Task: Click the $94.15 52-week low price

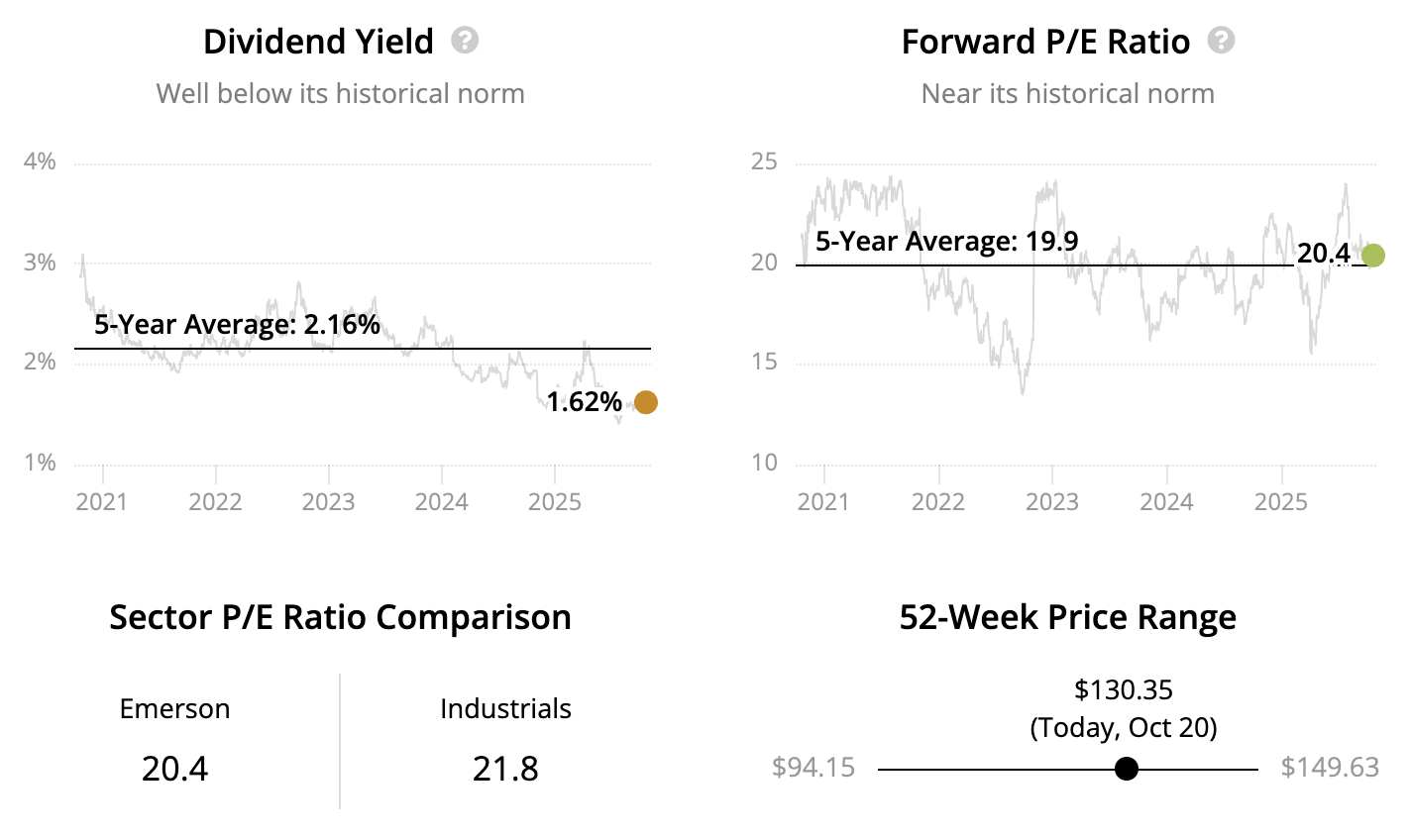Action: click(x=814, y=768)
